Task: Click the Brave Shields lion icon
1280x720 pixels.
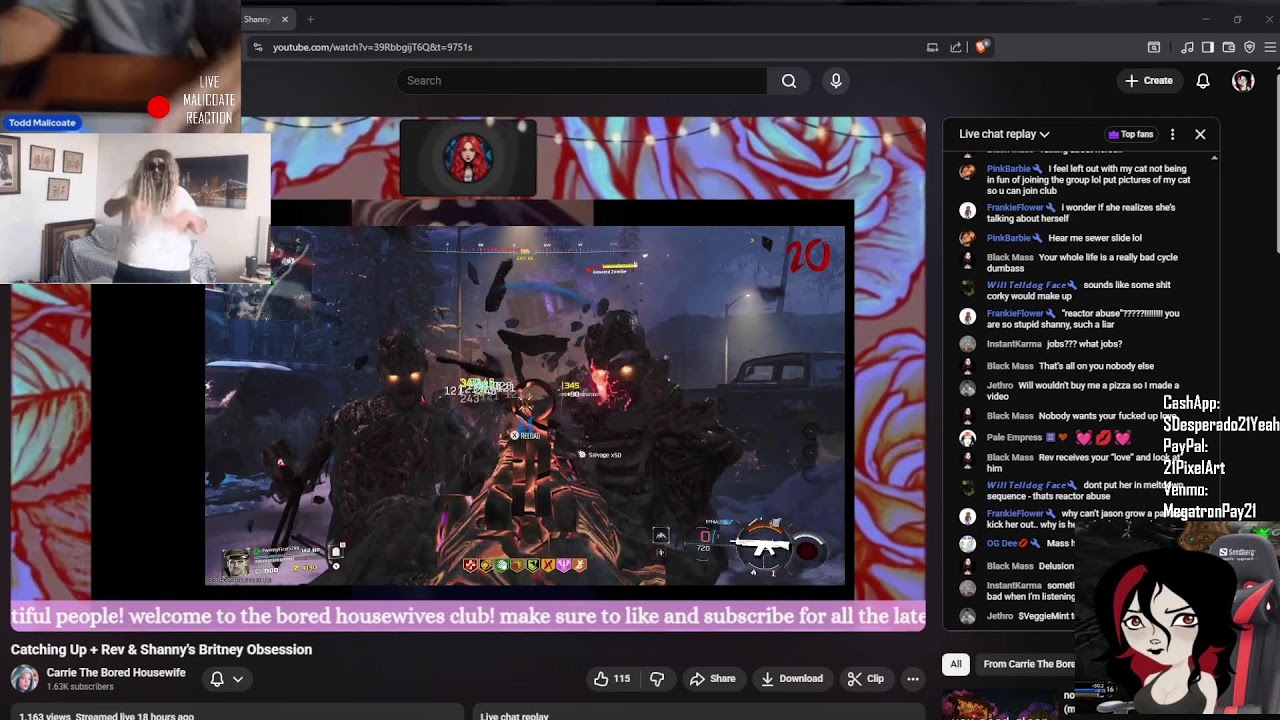Action: pos(981,47)
